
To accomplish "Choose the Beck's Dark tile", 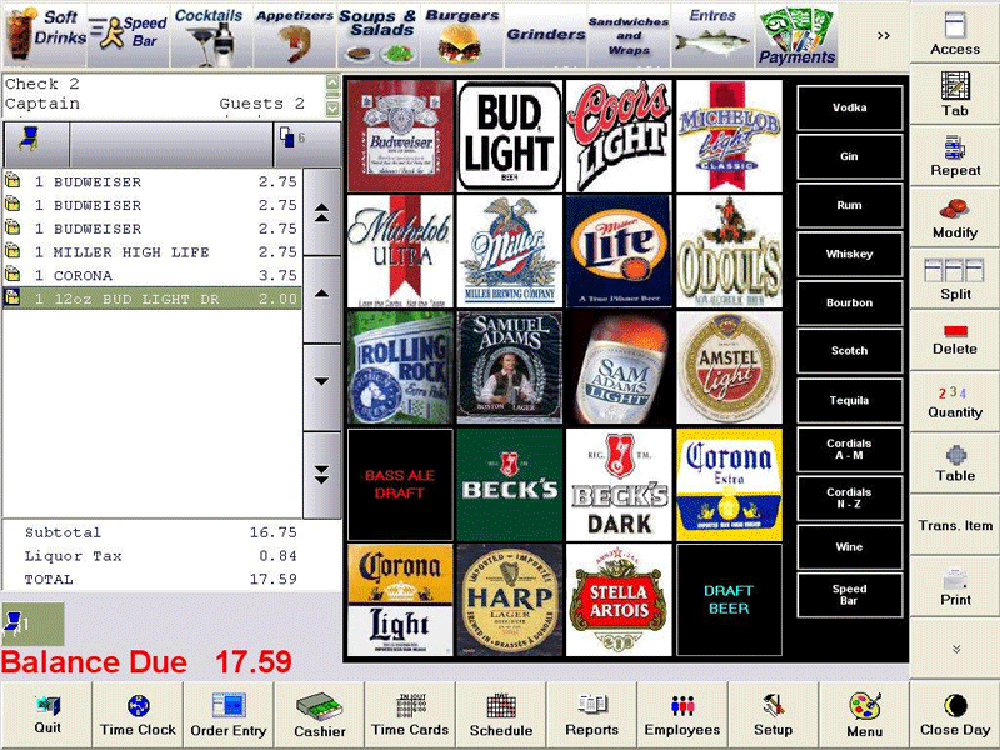I will [x=619, y=484].
